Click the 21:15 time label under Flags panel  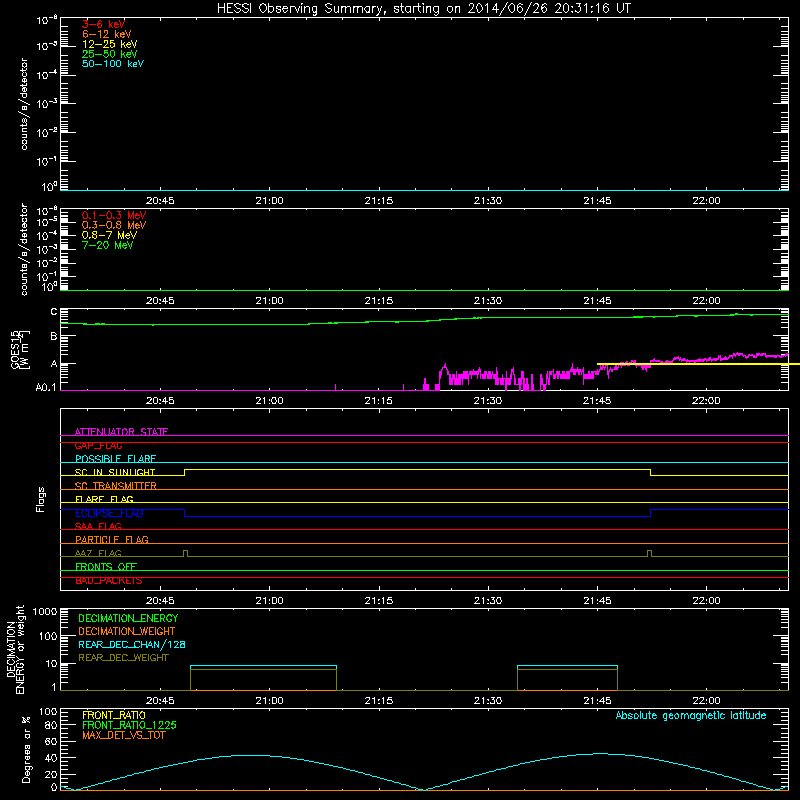point(379,601)
